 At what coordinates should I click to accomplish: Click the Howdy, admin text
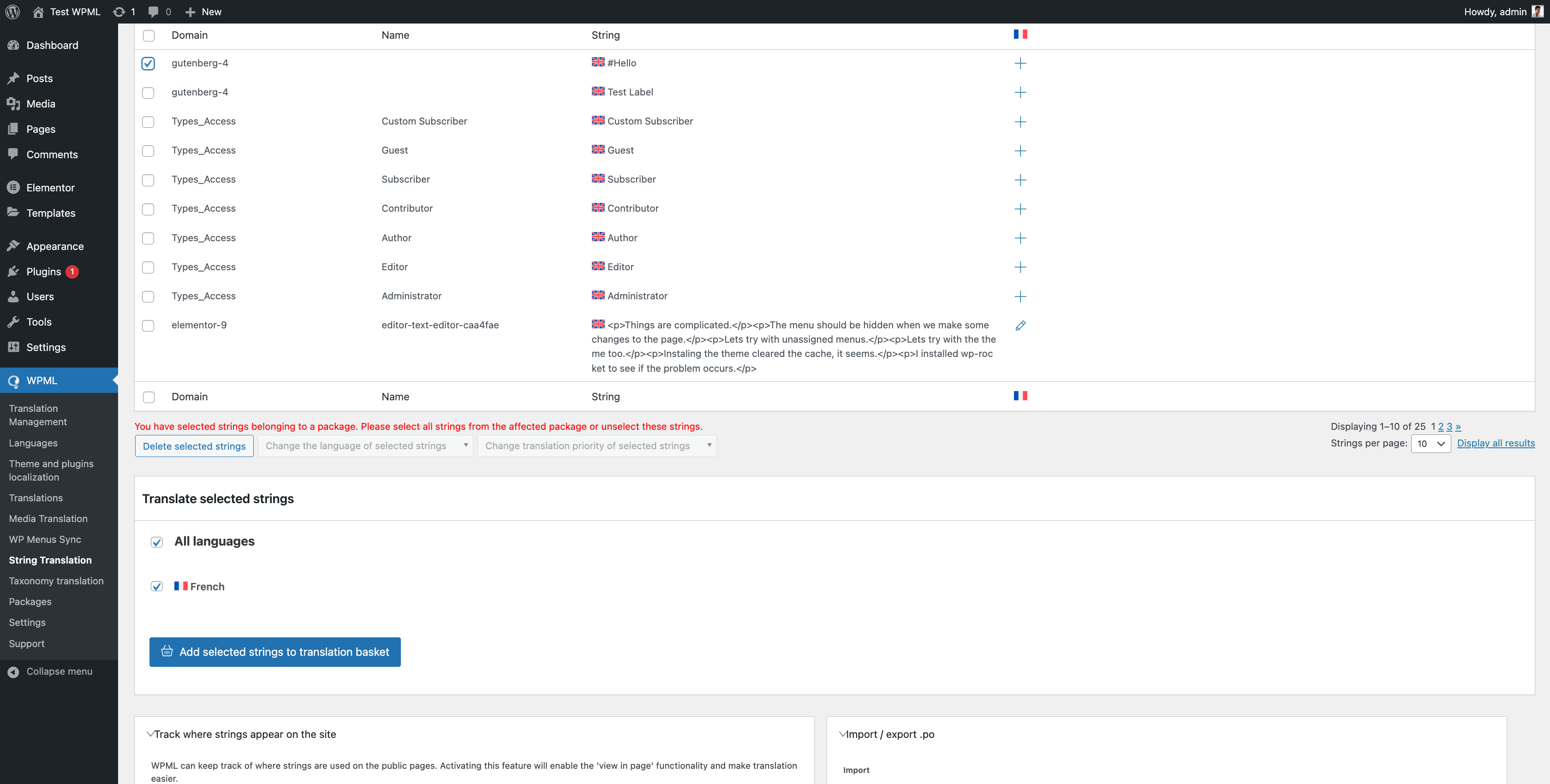tap(1495, 12)
